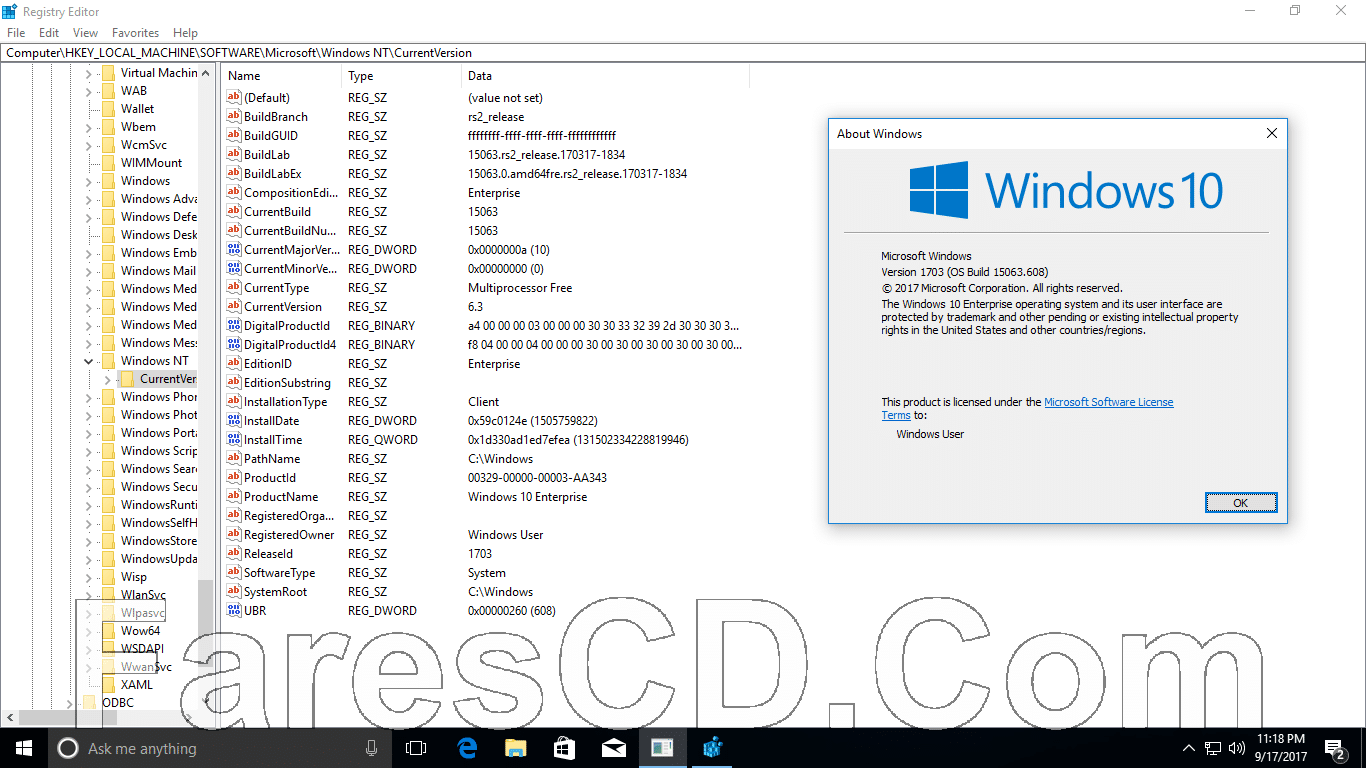Click tree pane vertical scrollbar up arrow
Viewport: 1366px width, 768px height.
pyautogui.click(x=206, y=73)
